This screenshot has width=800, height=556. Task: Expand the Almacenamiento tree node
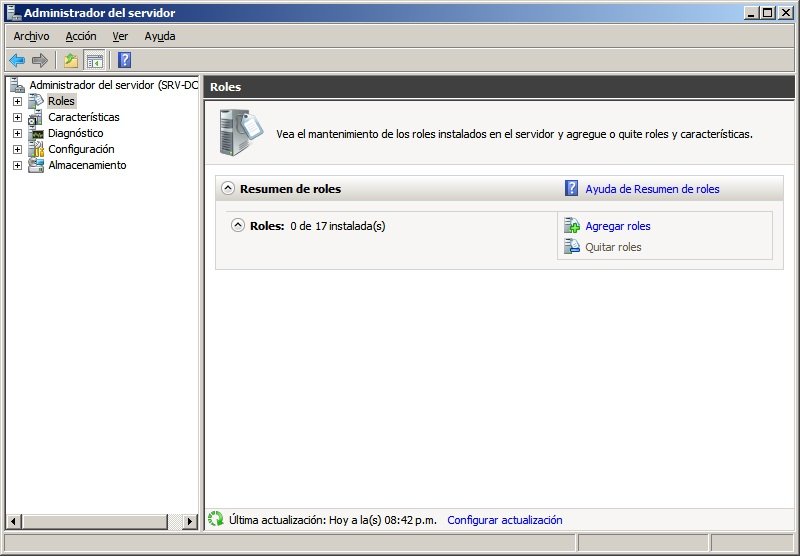[17, 166]
